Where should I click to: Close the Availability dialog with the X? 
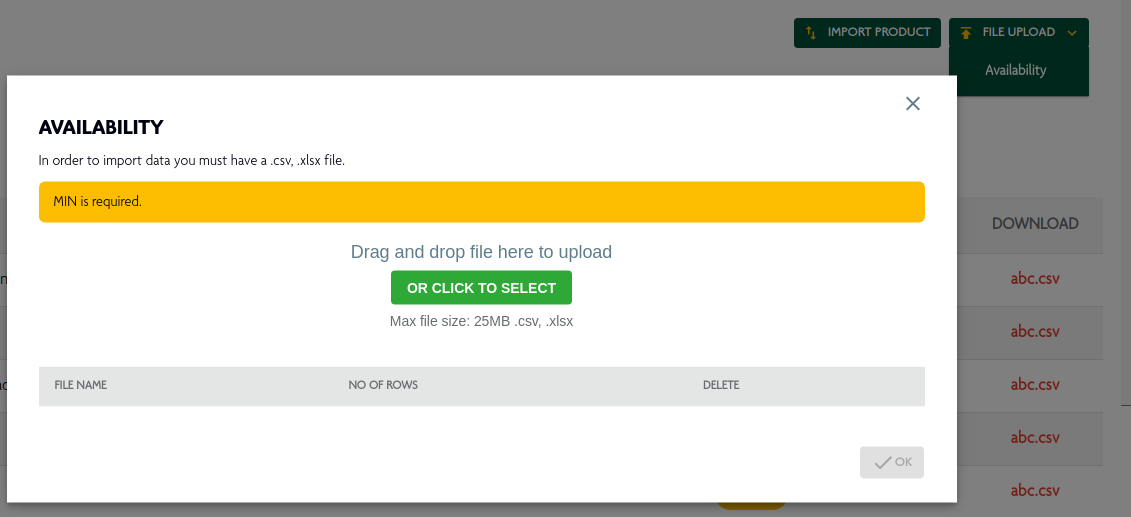[912, 104]
